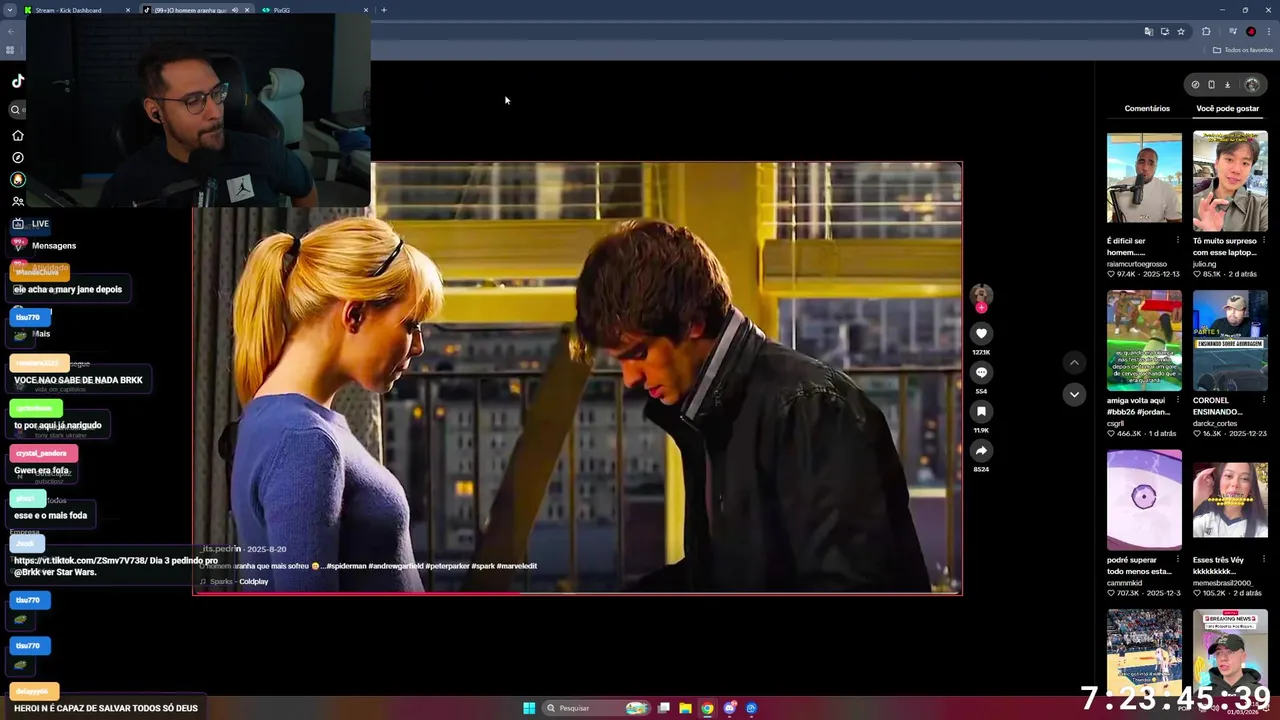Open options dots for 'É difícil ser homem' video
Viewport: 1280px width, 720px height.
(1177, 240)
